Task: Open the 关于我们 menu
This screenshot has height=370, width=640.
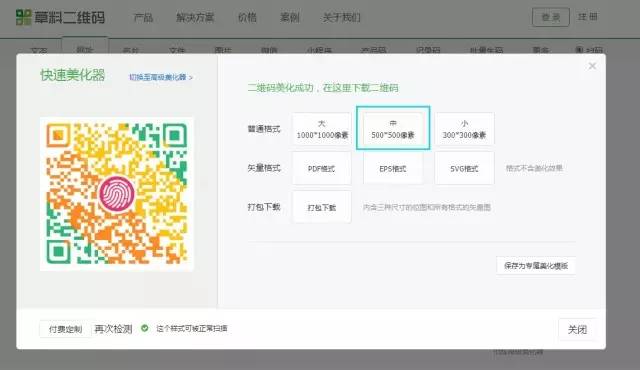Action: click(341, 18)
